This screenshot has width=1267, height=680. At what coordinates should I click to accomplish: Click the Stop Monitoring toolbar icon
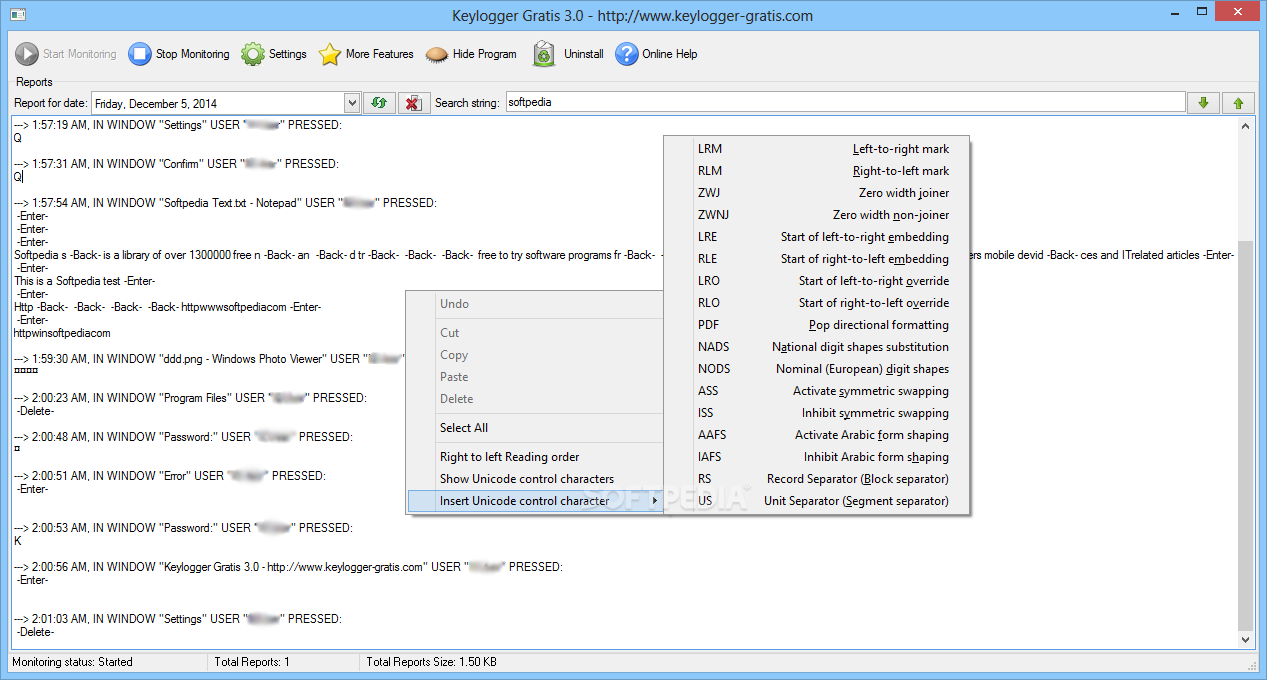[x=140, y=54]
